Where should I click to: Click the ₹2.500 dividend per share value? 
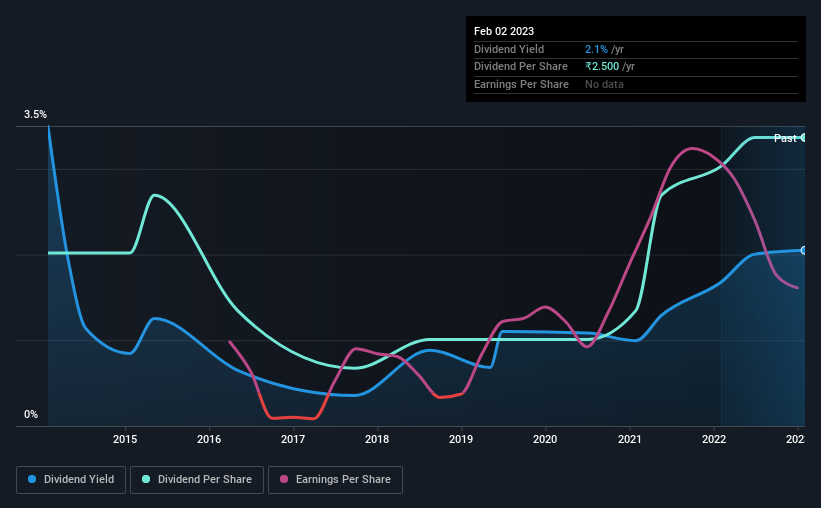[x=602, y=67]
